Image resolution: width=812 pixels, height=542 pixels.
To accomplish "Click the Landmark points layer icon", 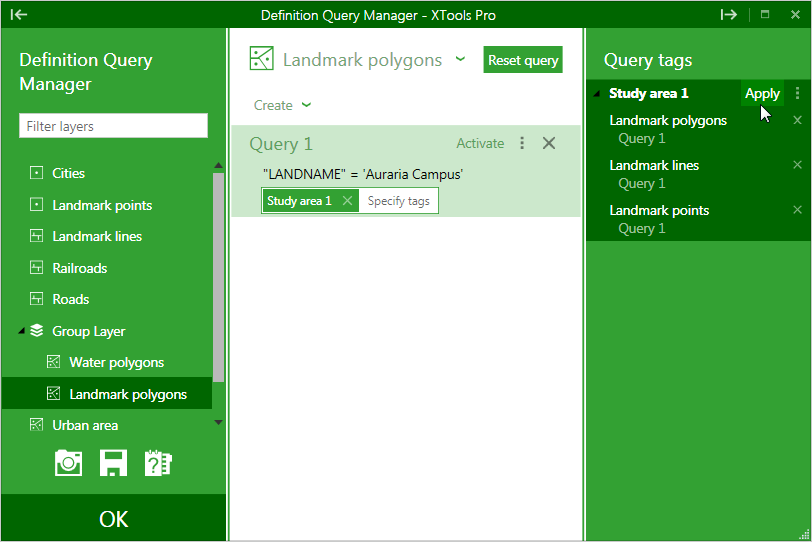I will point(36,205).
